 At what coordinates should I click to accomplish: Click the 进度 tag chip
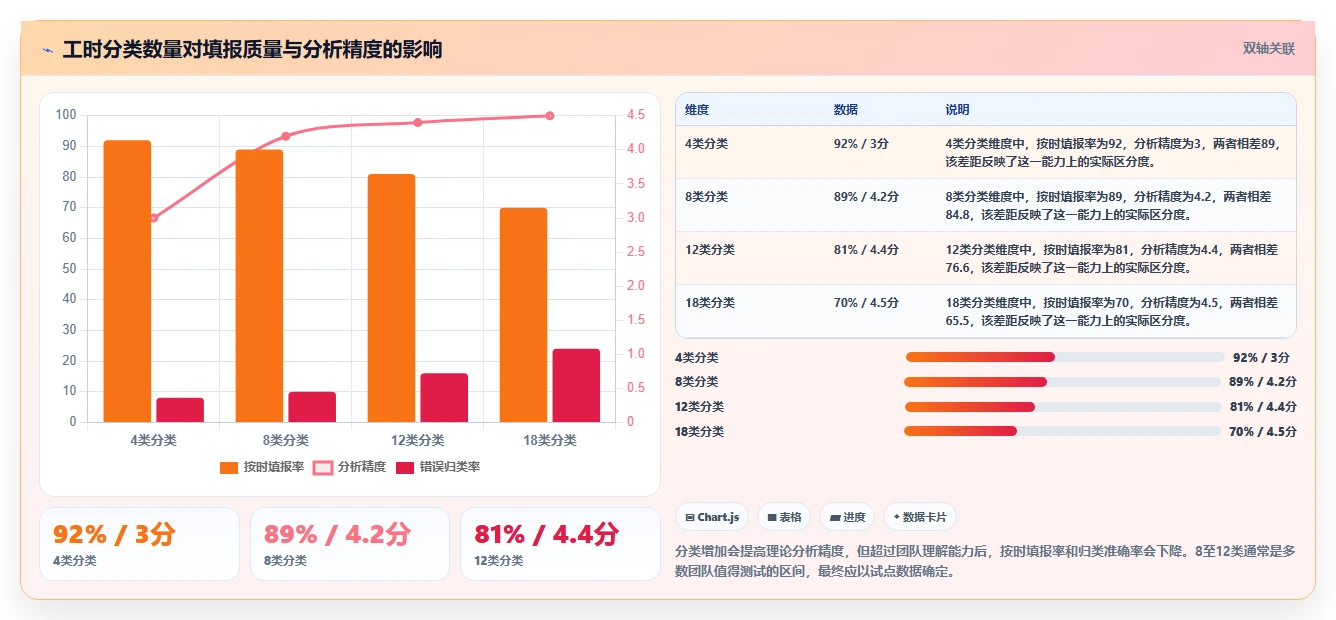click(x=847, y=517)
